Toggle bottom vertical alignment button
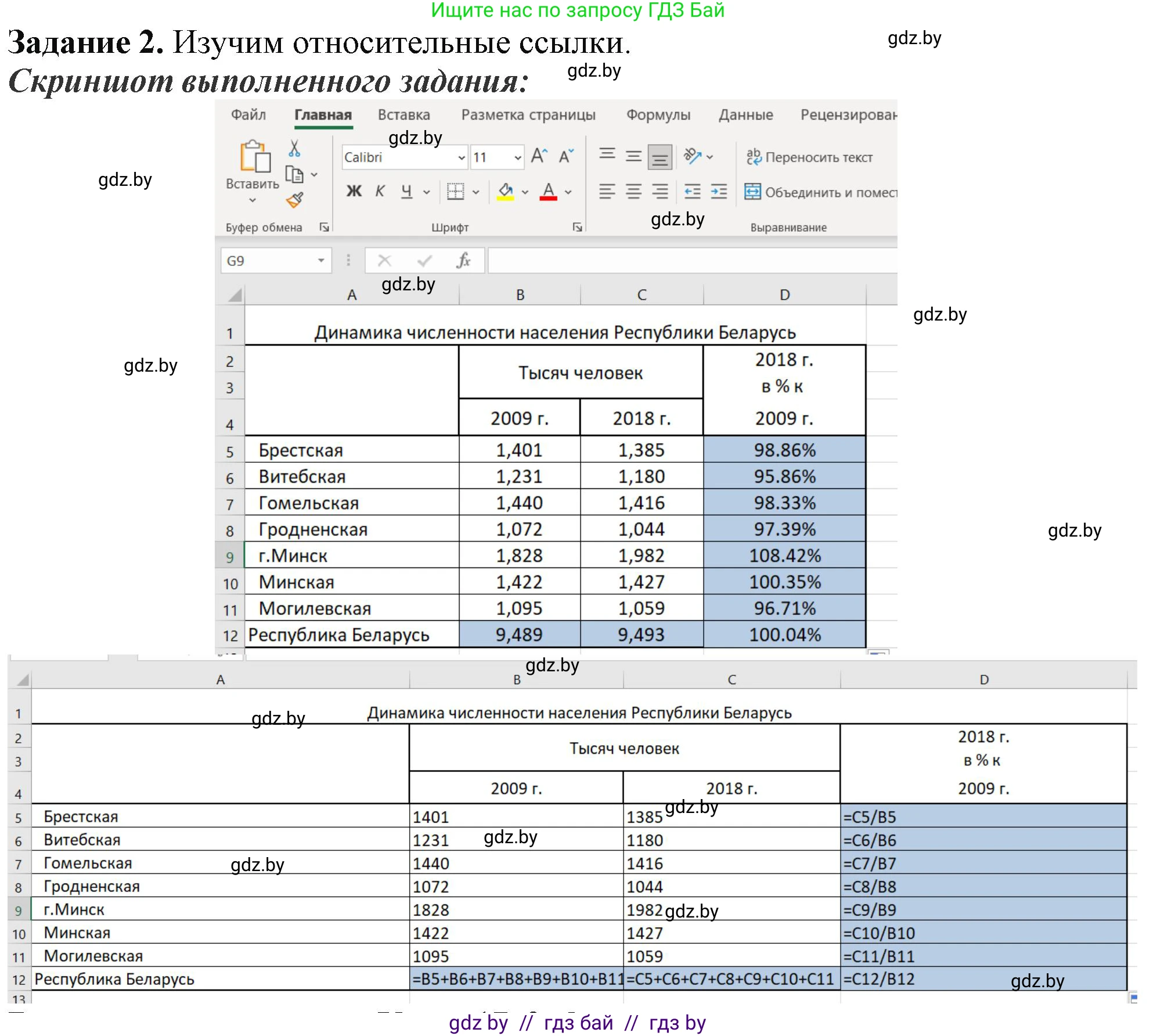The height and width of the screenshot is (1036, 1157). (660, 157)
